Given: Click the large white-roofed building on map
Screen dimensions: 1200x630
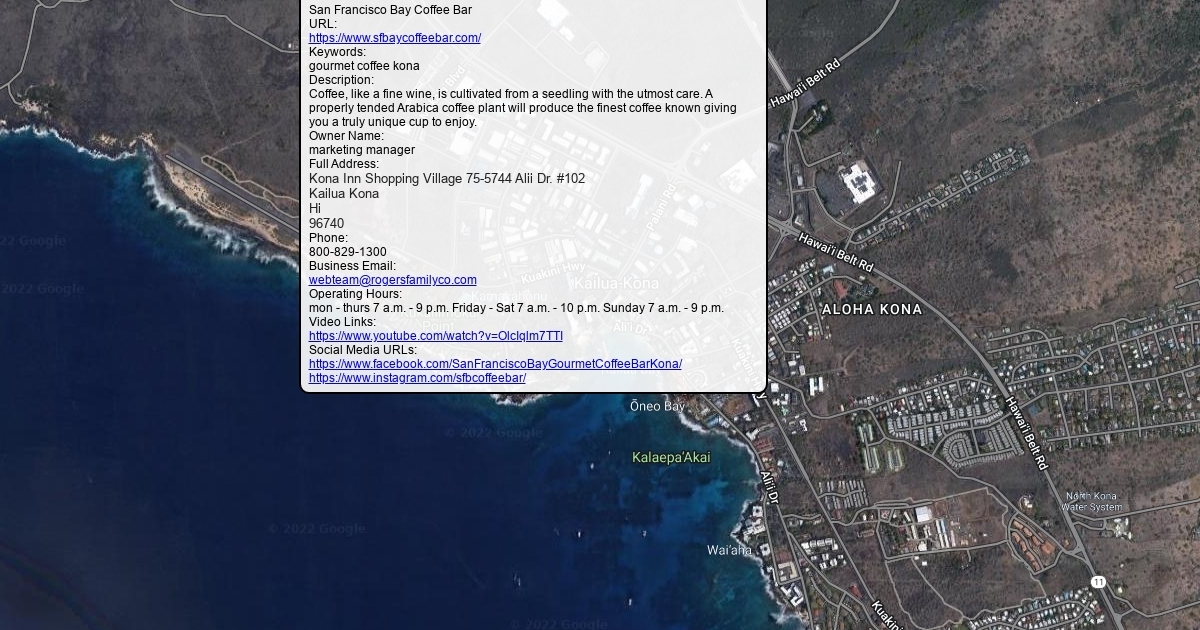Looking at the screenshot, I should point(855,182).
